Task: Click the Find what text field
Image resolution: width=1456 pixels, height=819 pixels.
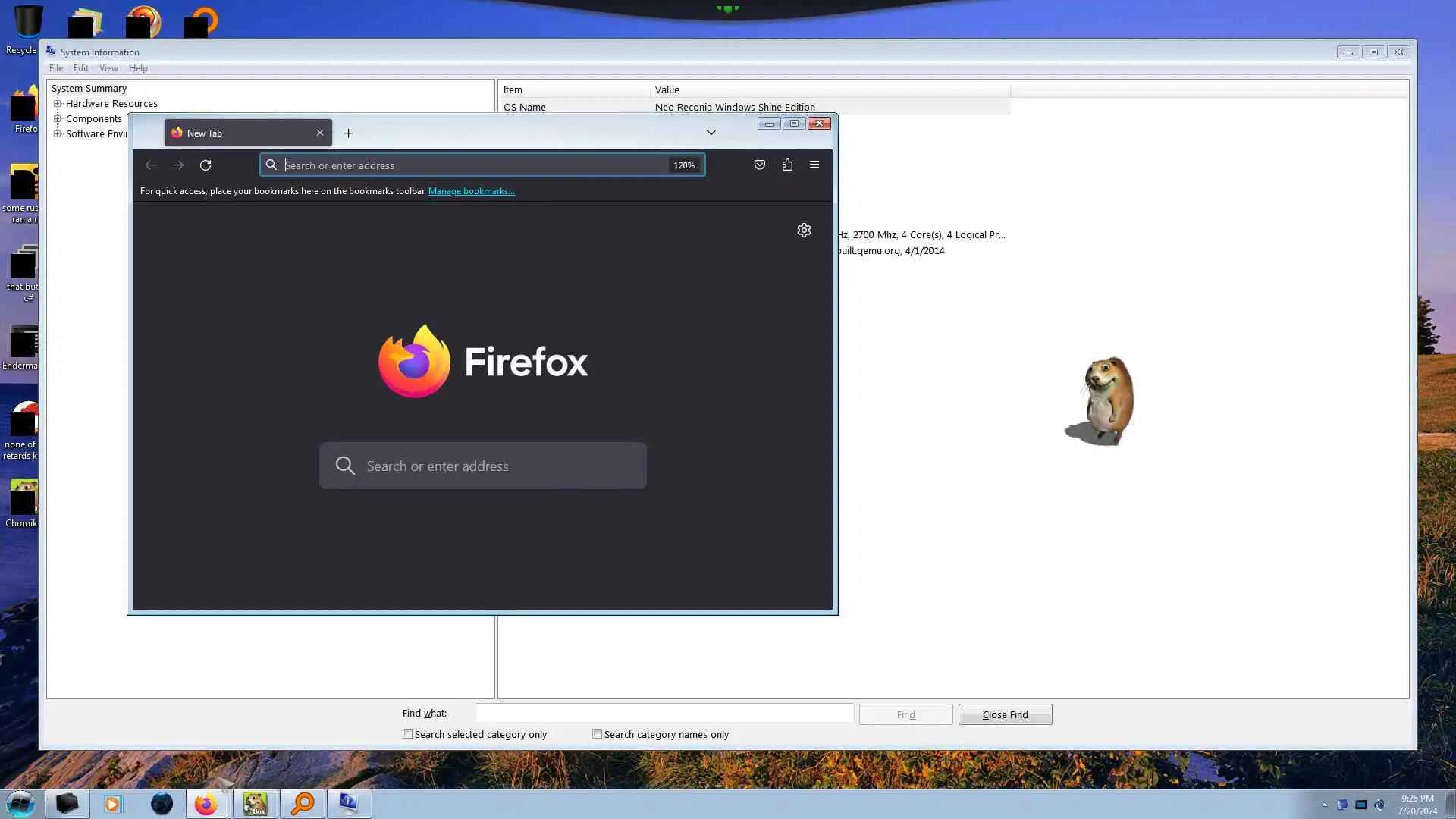Action: click(664, 714)
